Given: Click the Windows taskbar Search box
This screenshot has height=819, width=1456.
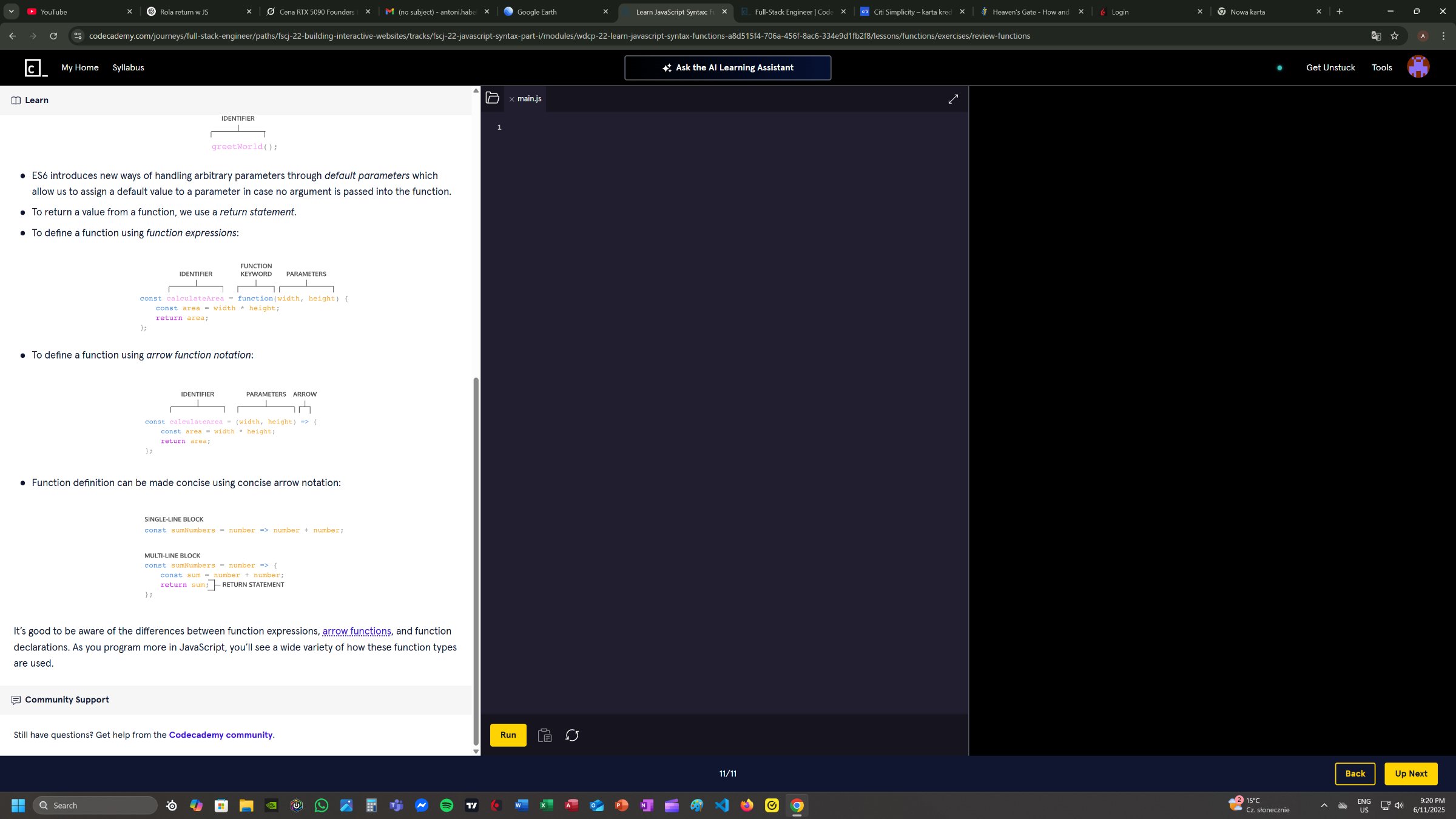Looking at the screenshot, I should [95, 805].
